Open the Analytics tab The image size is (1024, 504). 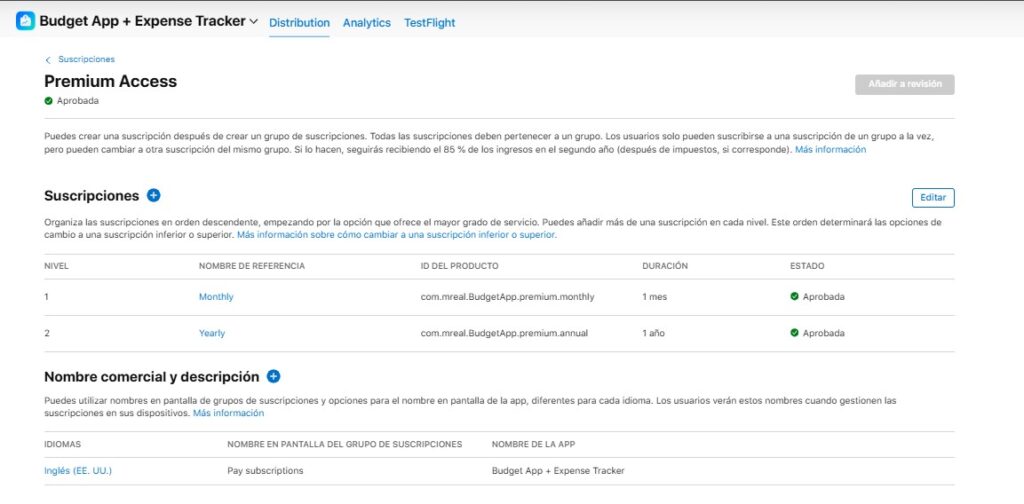tap(366, 23)
